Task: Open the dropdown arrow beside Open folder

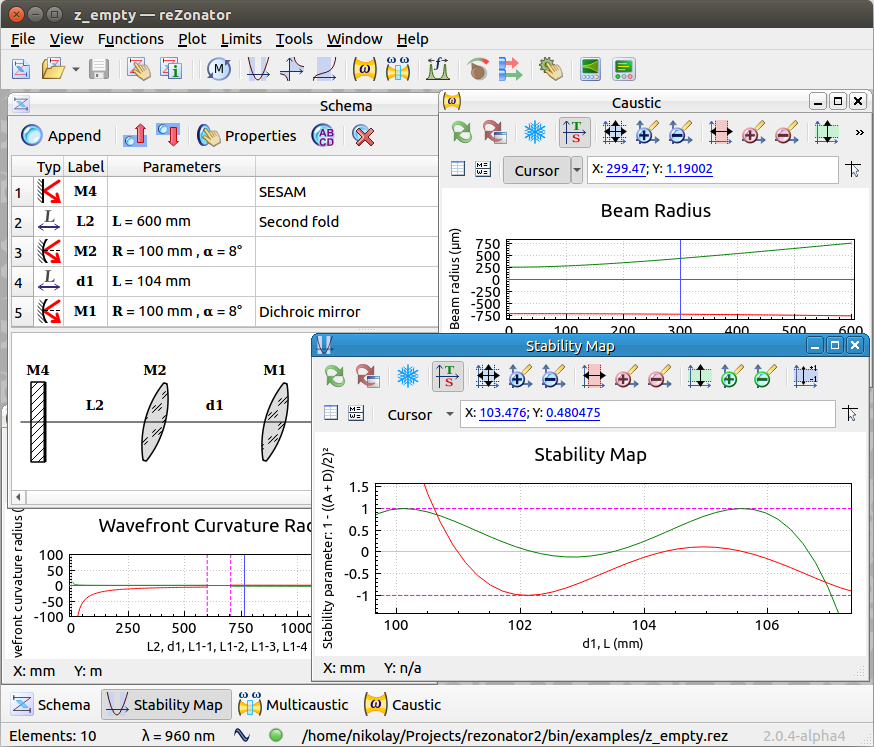Action: click(76, 69)
